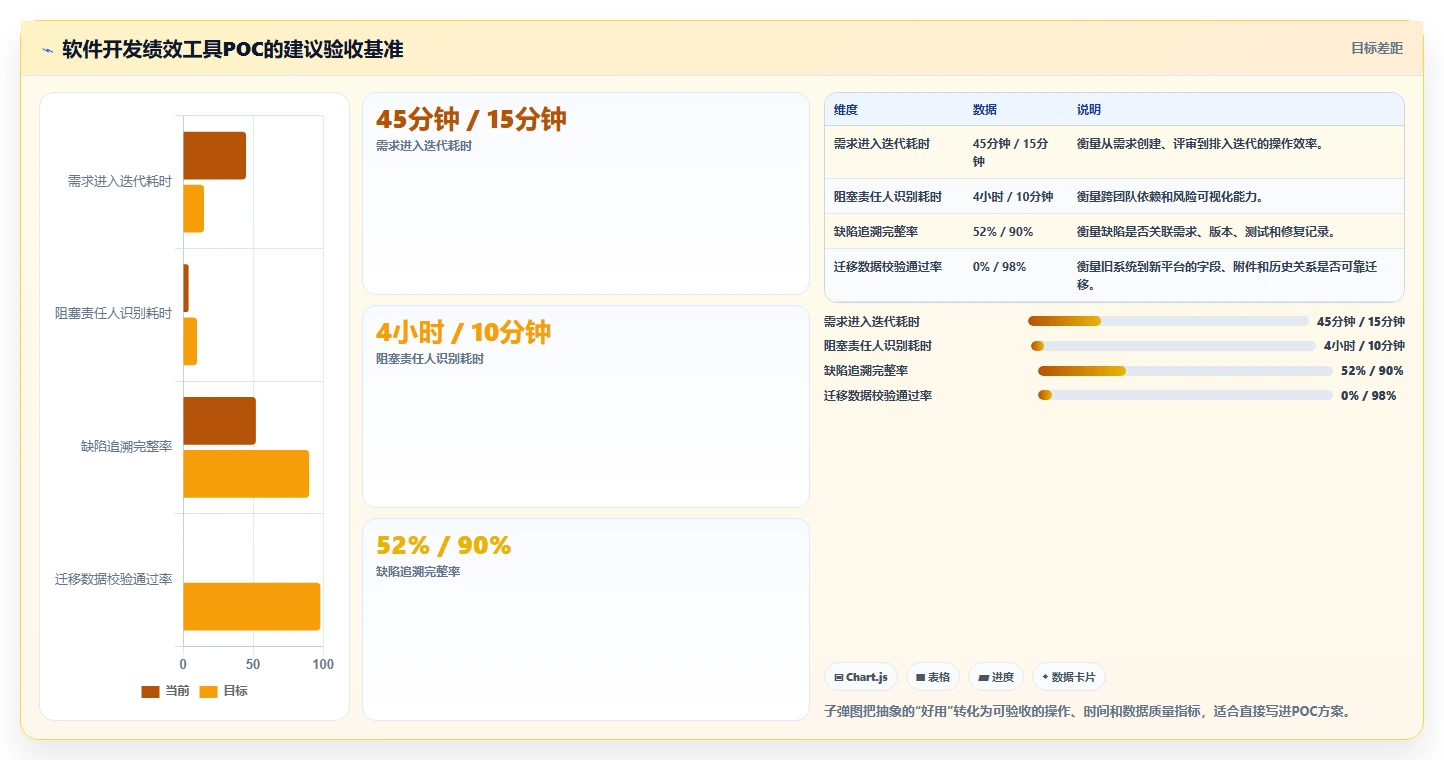Click the 数据卡片 tag chip
The height and width of the screenshot is (760, 1444).
pyautogui.click(x=1069, y=677)
